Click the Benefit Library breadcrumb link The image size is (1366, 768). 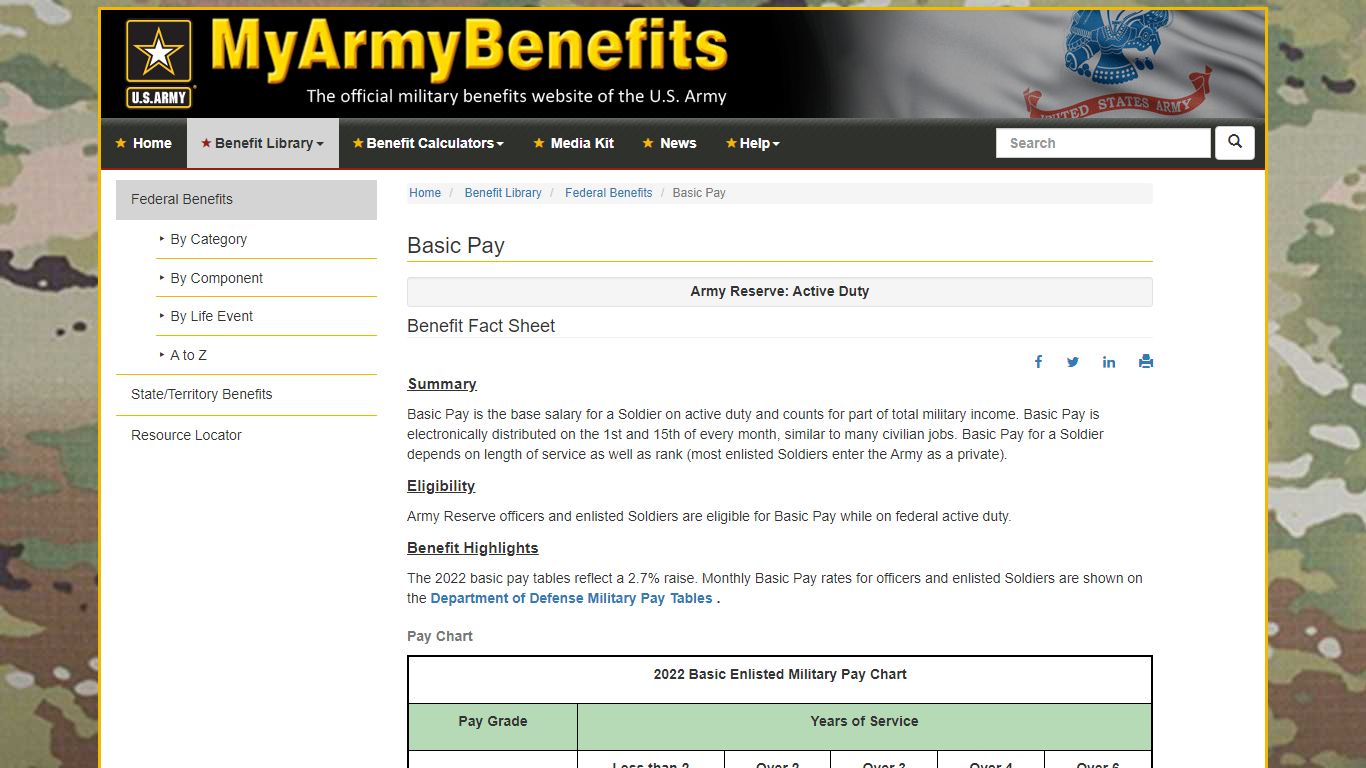point(503,193)
